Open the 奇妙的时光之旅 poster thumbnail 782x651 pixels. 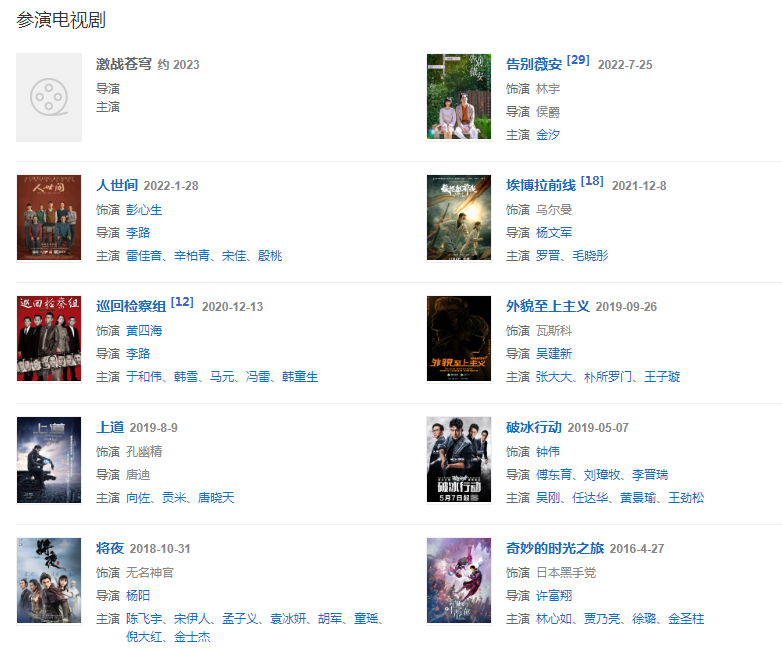[x=459, y=581]
